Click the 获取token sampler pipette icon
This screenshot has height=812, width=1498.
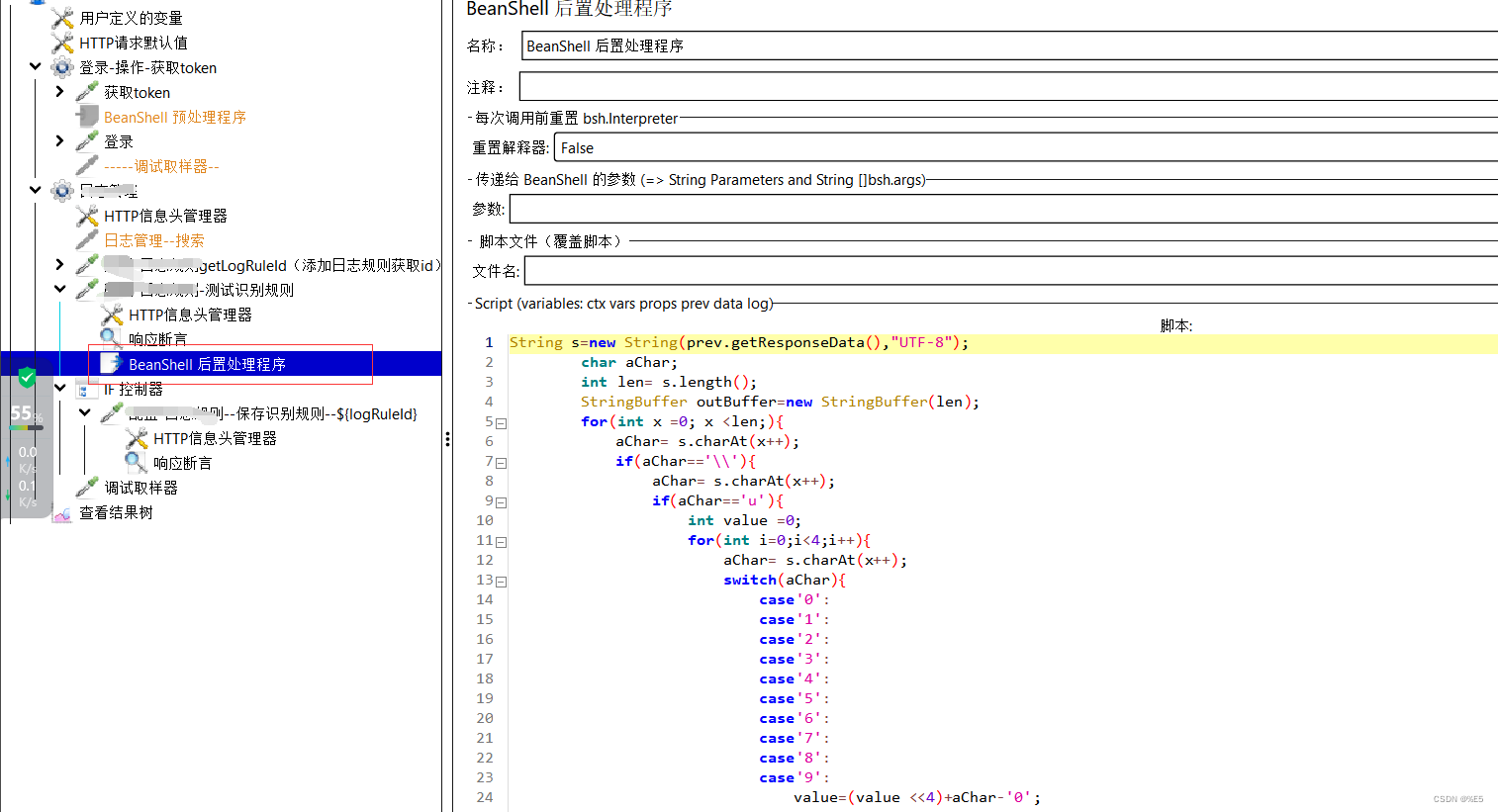[87, 92]
